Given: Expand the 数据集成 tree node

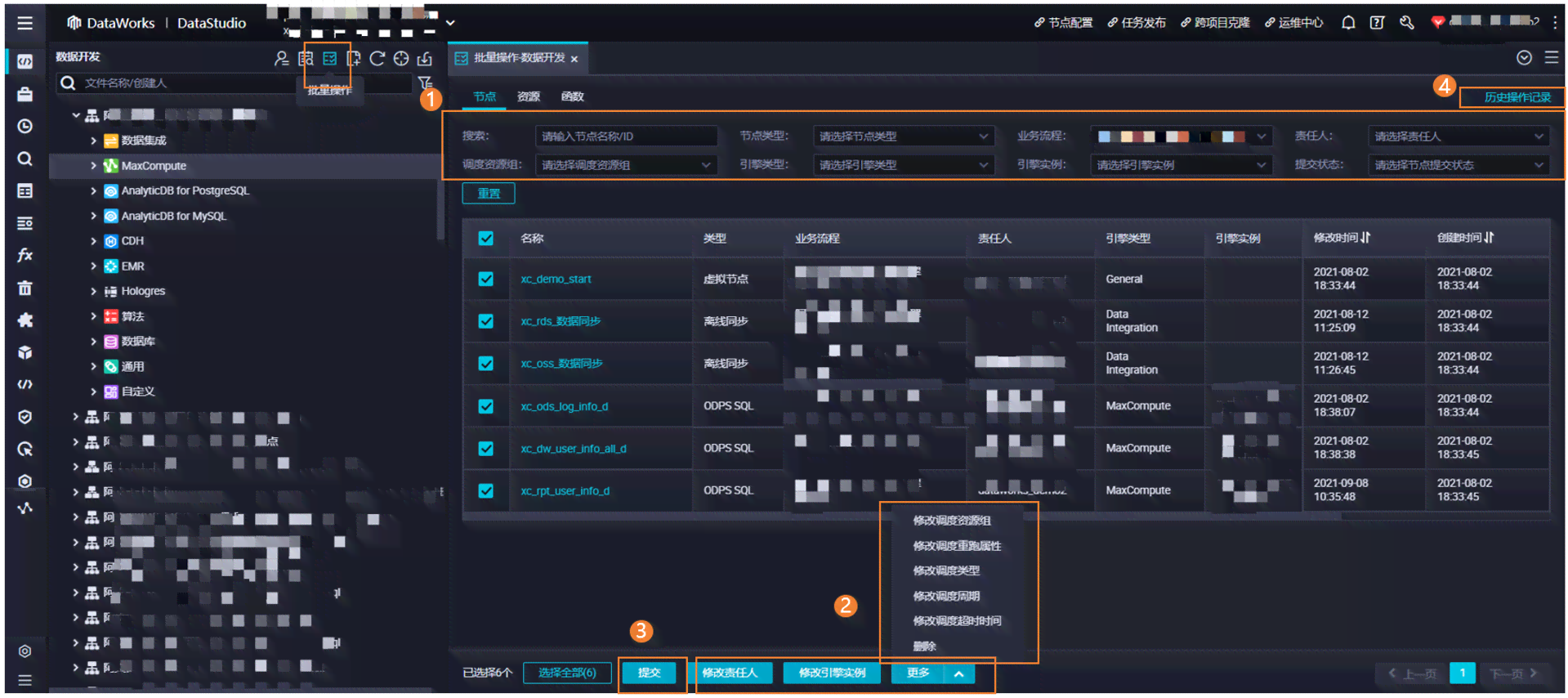Looking at the screenshot, I should coord(93,141).
